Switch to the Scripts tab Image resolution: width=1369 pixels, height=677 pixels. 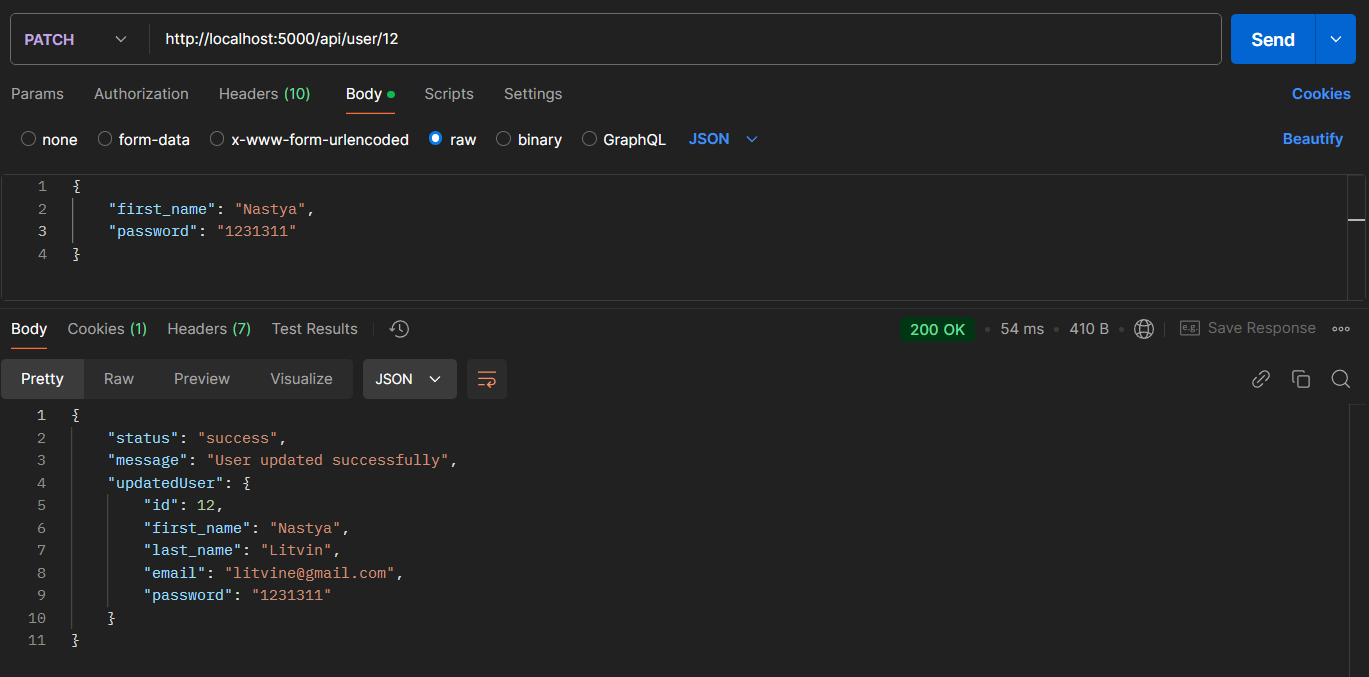pos(449,94)
